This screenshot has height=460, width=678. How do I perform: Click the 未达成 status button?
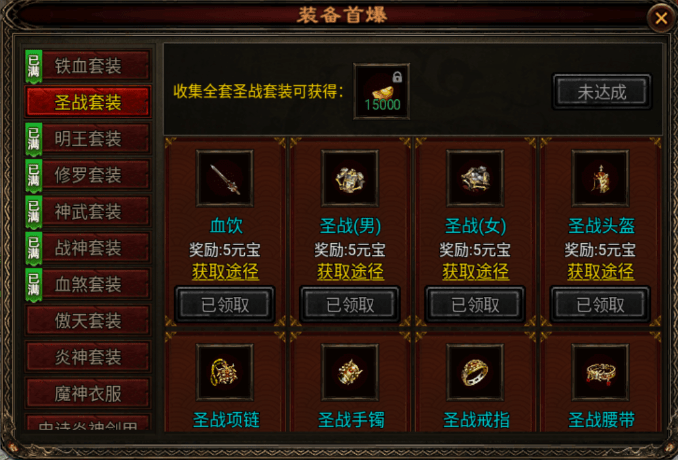(602, 92)
